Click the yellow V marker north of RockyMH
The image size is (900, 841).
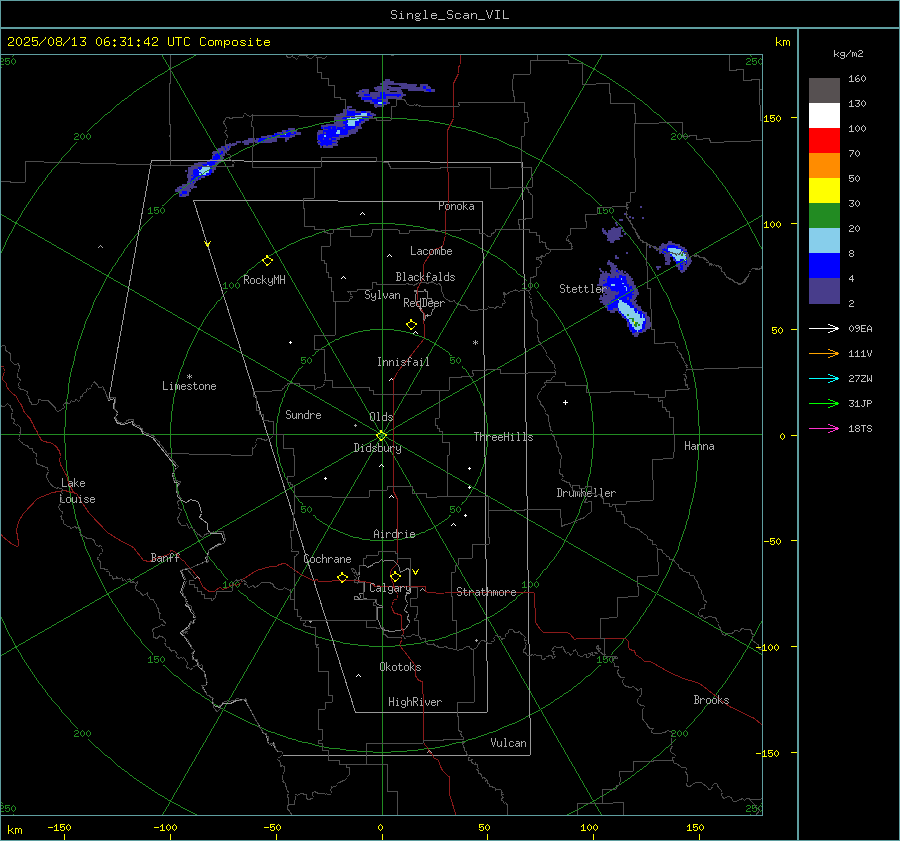(208, 244)
